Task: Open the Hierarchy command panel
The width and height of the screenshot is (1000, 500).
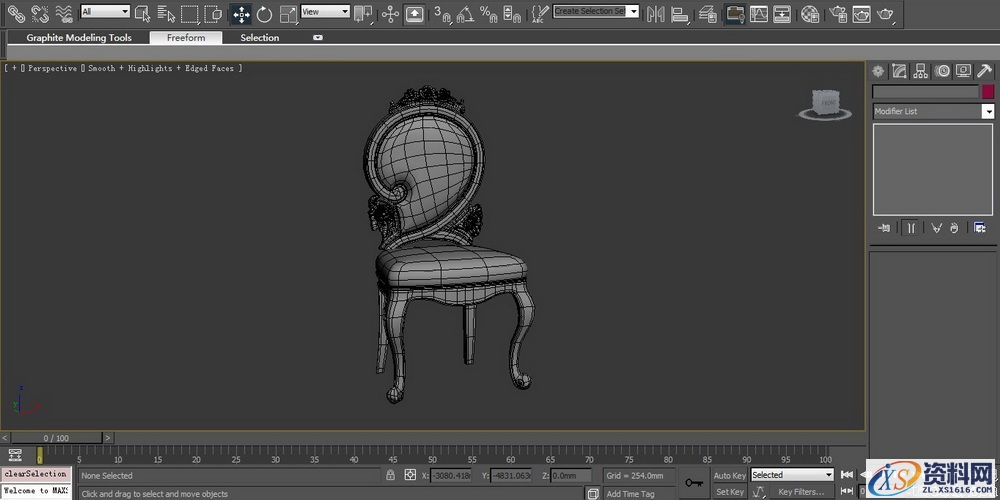Action: click(x=920, y=71)
